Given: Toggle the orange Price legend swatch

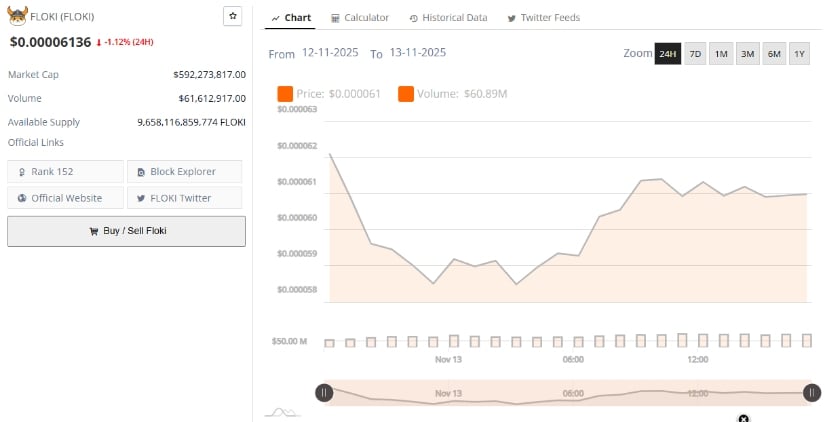Looking at the screenshot, I should pos(285,94).
